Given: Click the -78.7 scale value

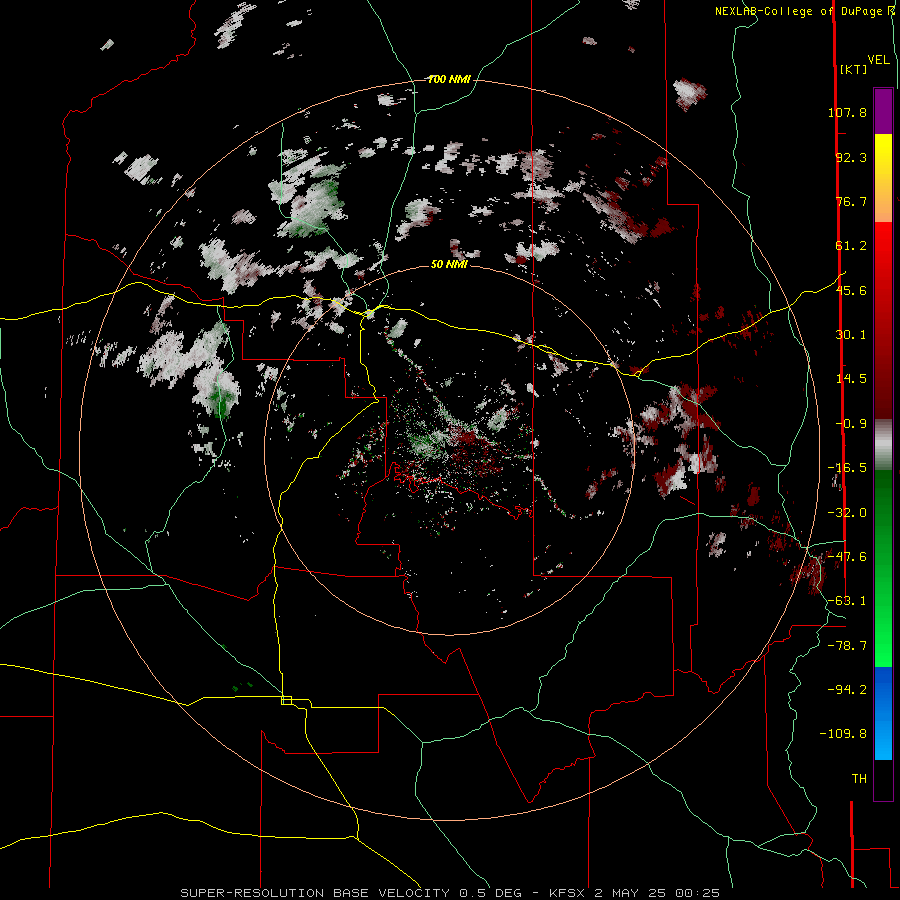Looking at the screenshot, I should pyautogui.click(x=847, y=646).
